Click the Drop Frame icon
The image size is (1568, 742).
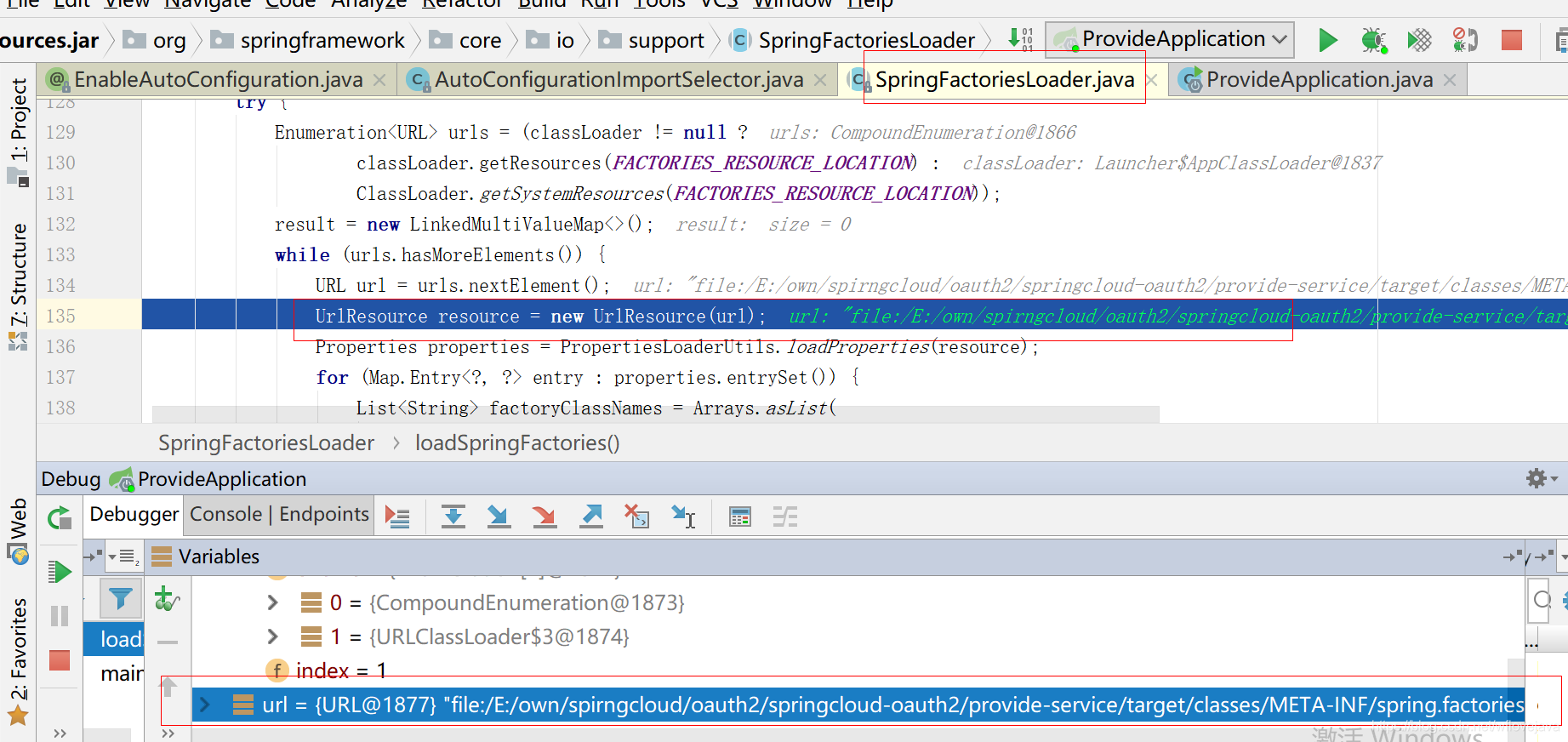point(636,517)
